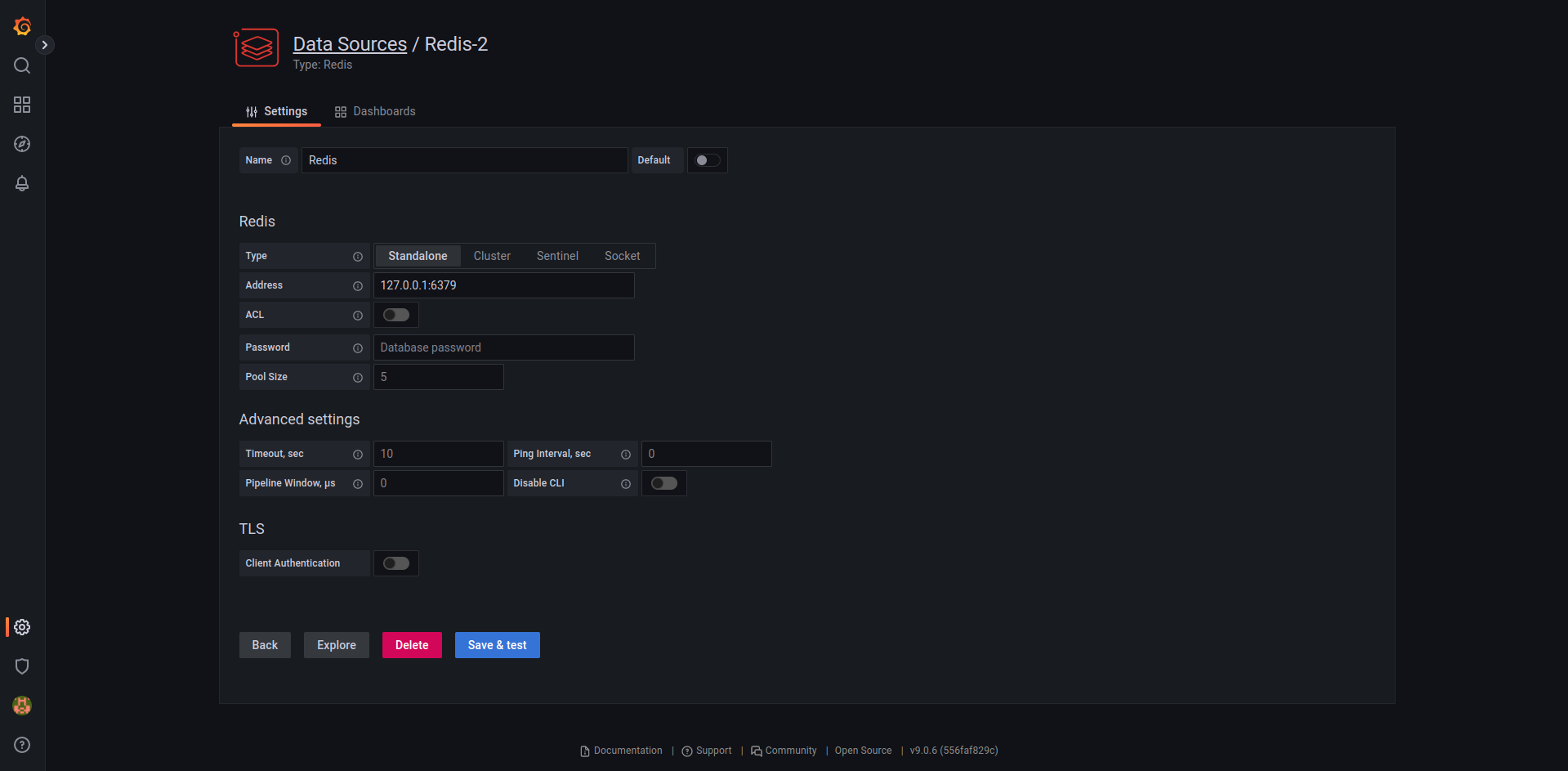Select Sentinel connection type

pyautogui.click(x=557, y=256)
